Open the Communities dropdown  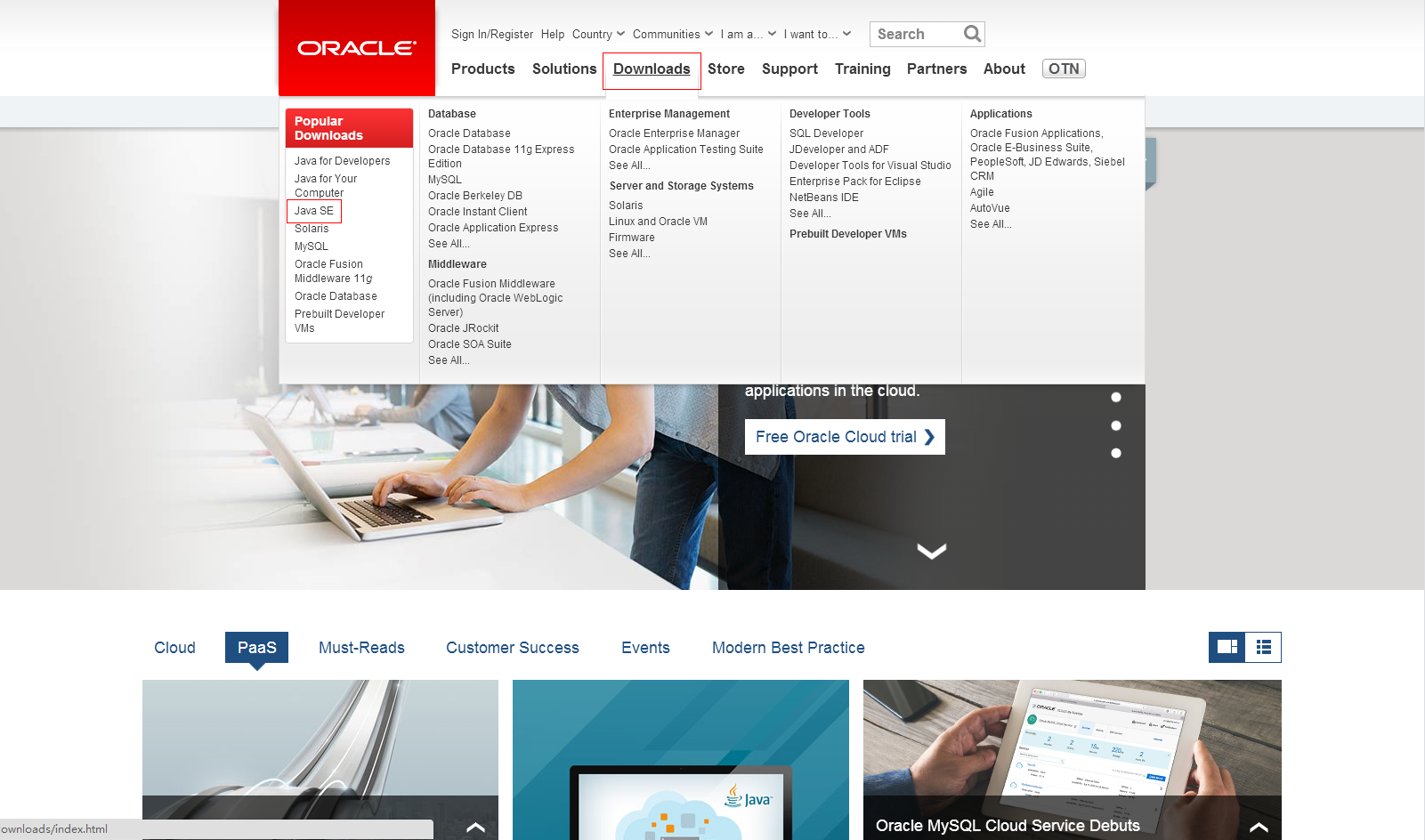[673, 34]
